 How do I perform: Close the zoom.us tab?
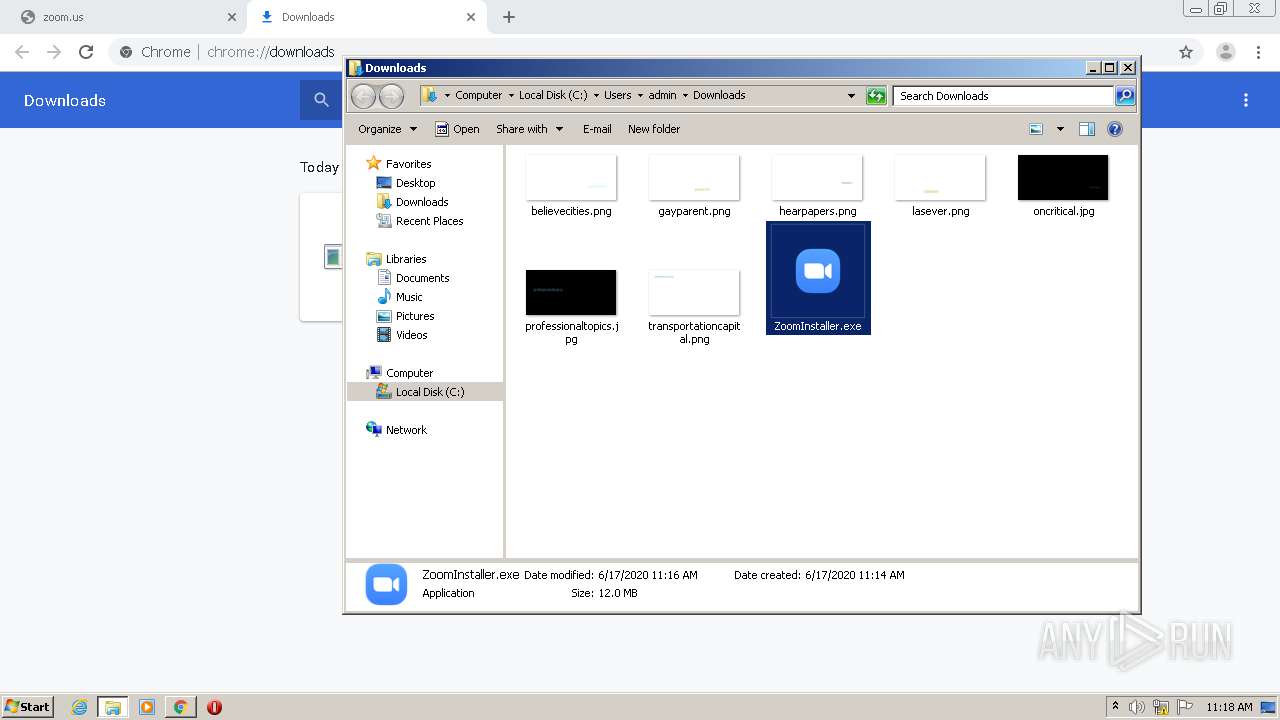[232, 17]
